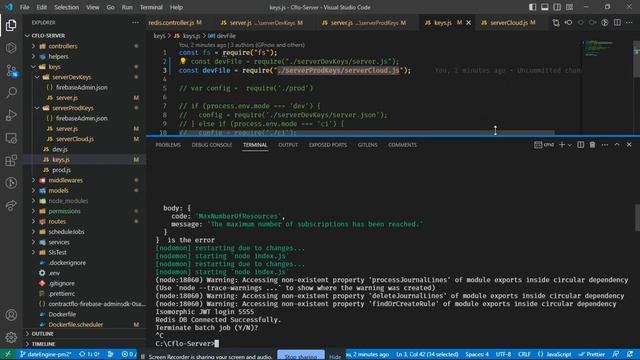Click dateEngine-pm2 branch in status bar
Screen dimensions: 640x360
tap(45, 354)
